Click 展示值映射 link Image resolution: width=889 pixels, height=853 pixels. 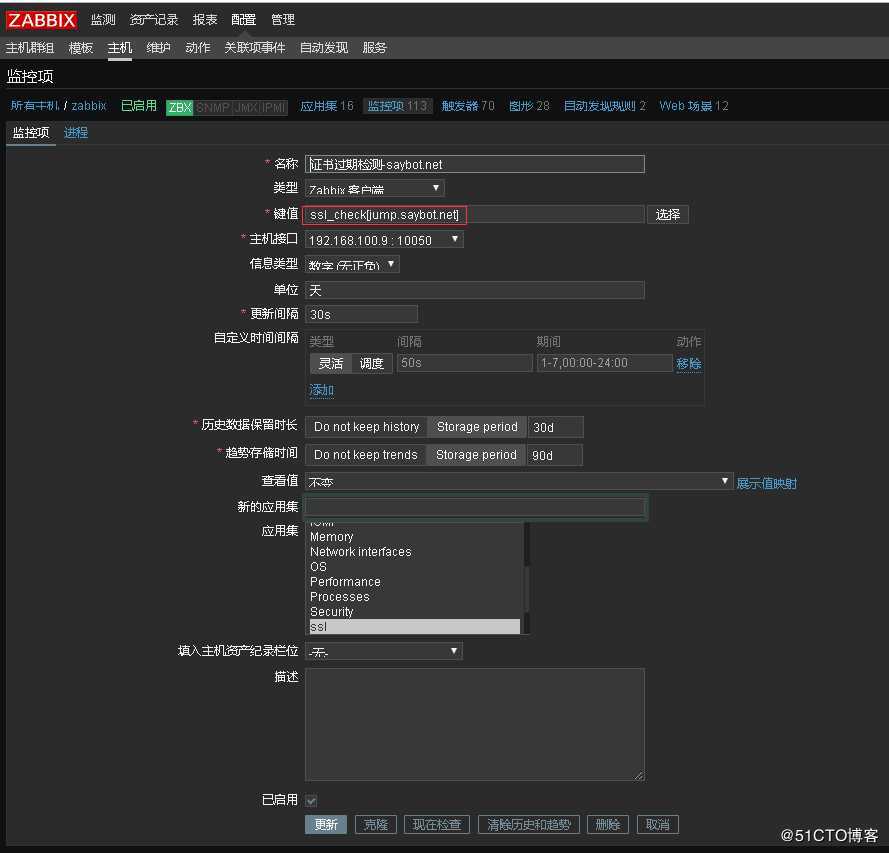766,483
